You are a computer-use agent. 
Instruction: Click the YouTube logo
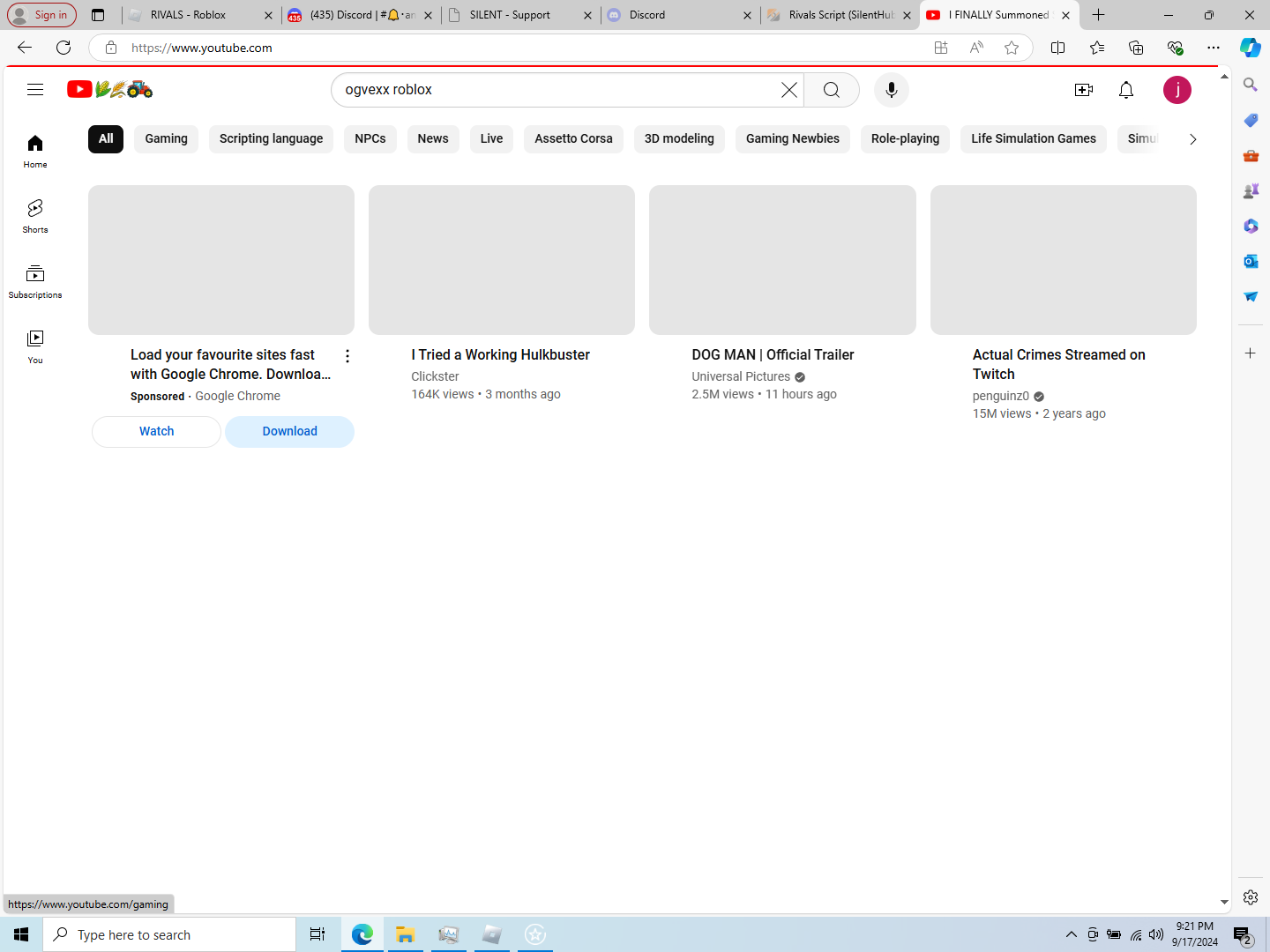pyautogui.click(x=109, y=89)
